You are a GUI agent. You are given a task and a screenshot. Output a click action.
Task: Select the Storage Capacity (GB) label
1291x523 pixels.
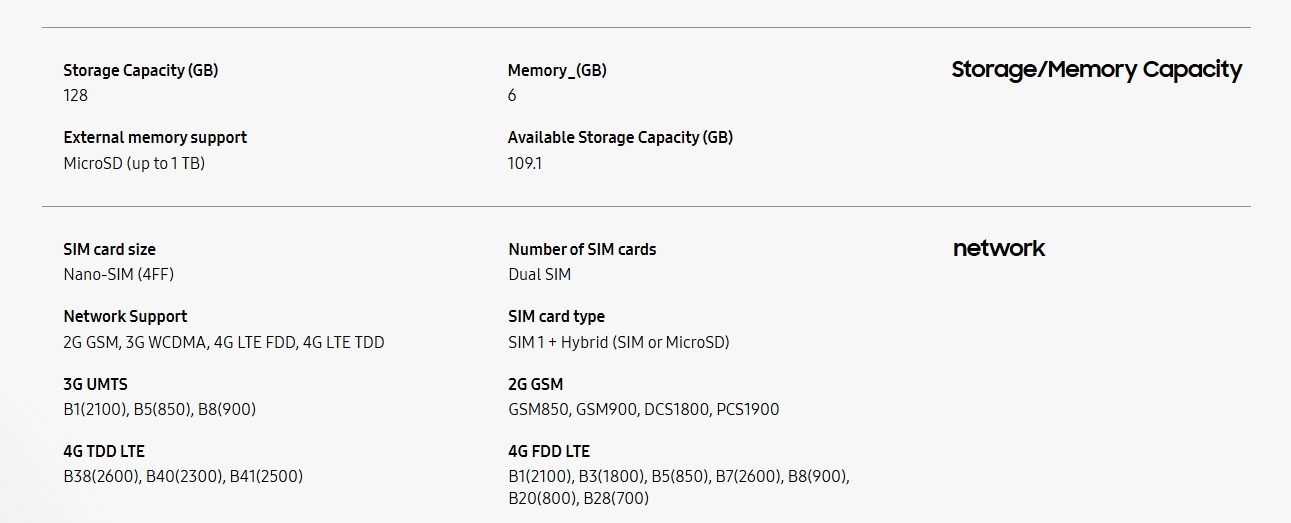coord(141,70)
